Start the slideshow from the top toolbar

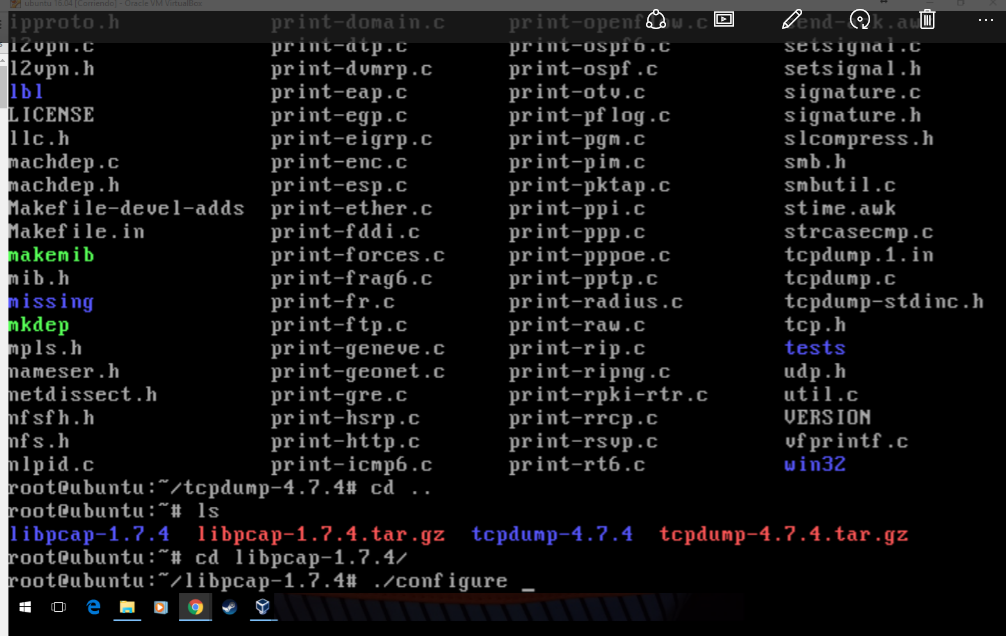click(724, 19)
